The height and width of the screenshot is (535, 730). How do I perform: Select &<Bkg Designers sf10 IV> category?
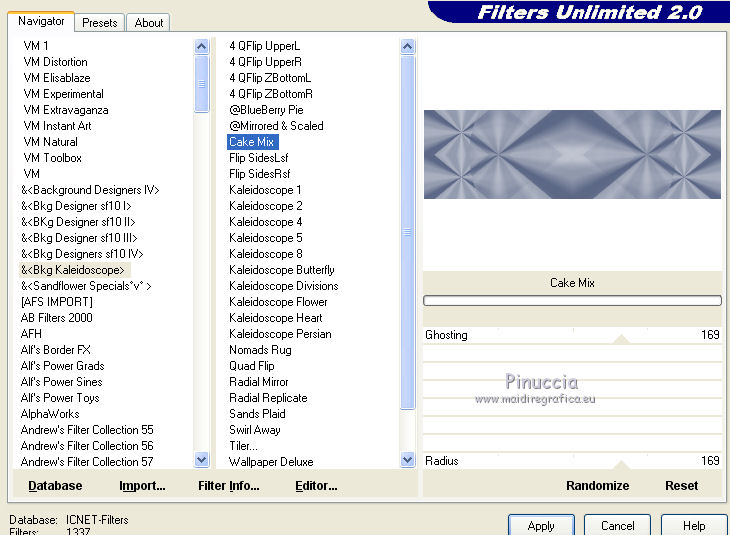click(x=82, y=254)
